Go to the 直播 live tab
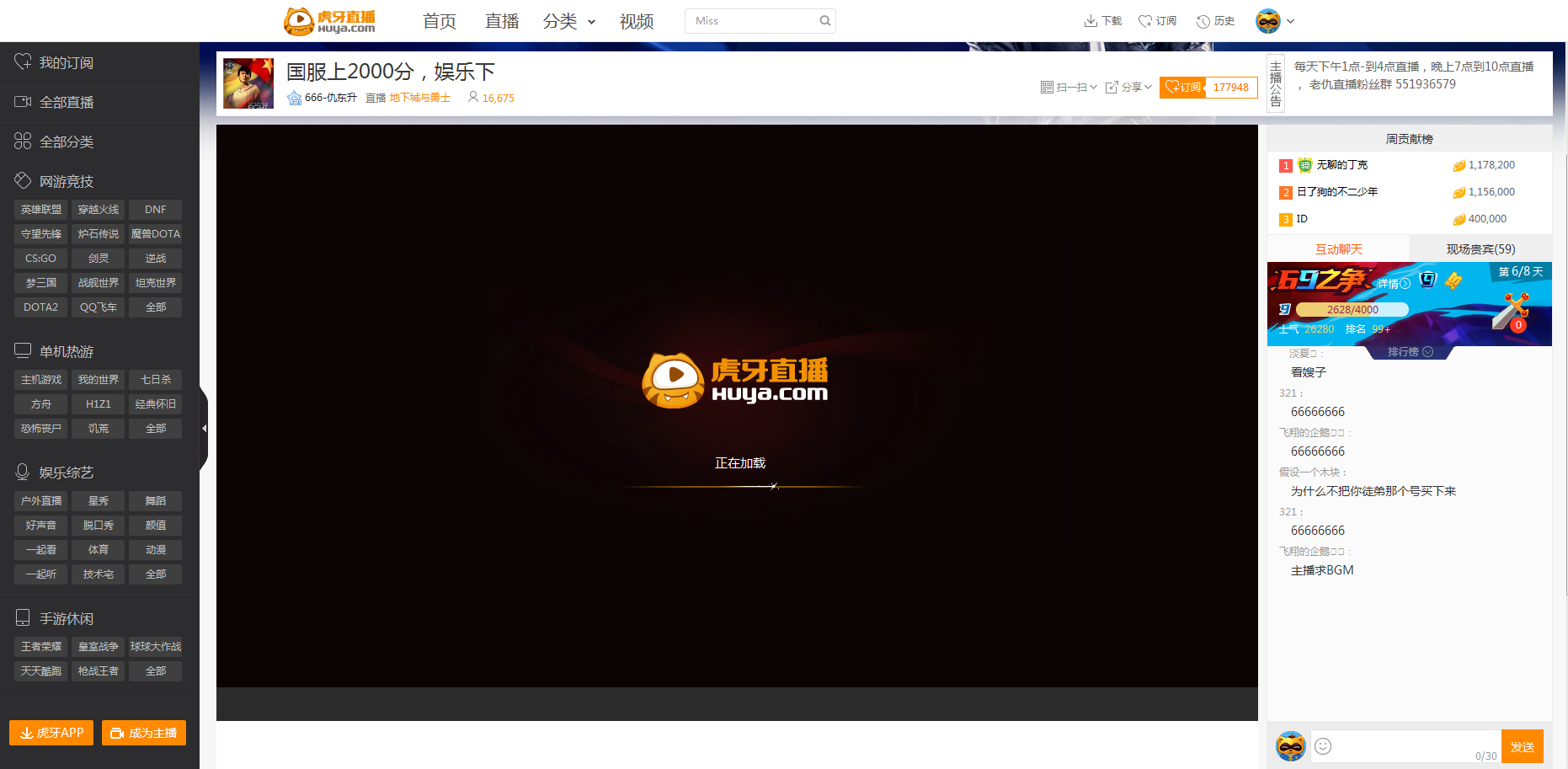 502,21
